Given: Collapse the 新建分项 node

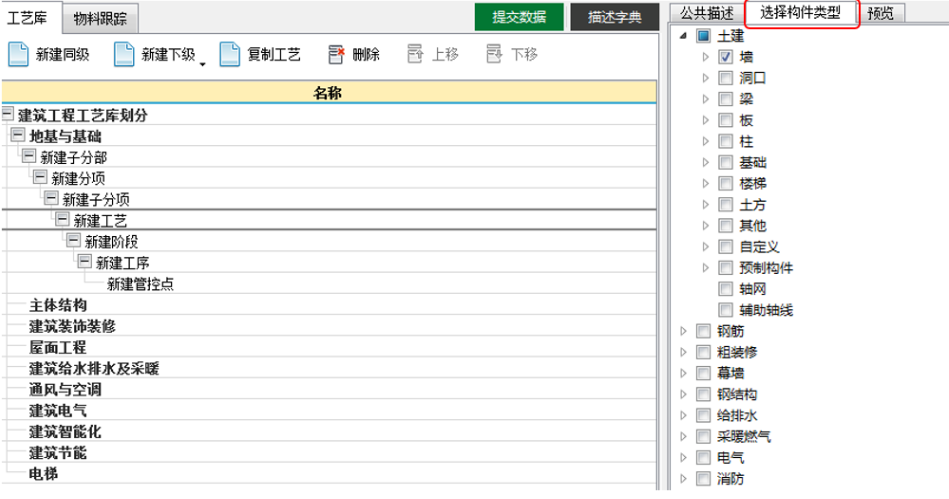Looking at the screenshot, I should coord(40,177).
